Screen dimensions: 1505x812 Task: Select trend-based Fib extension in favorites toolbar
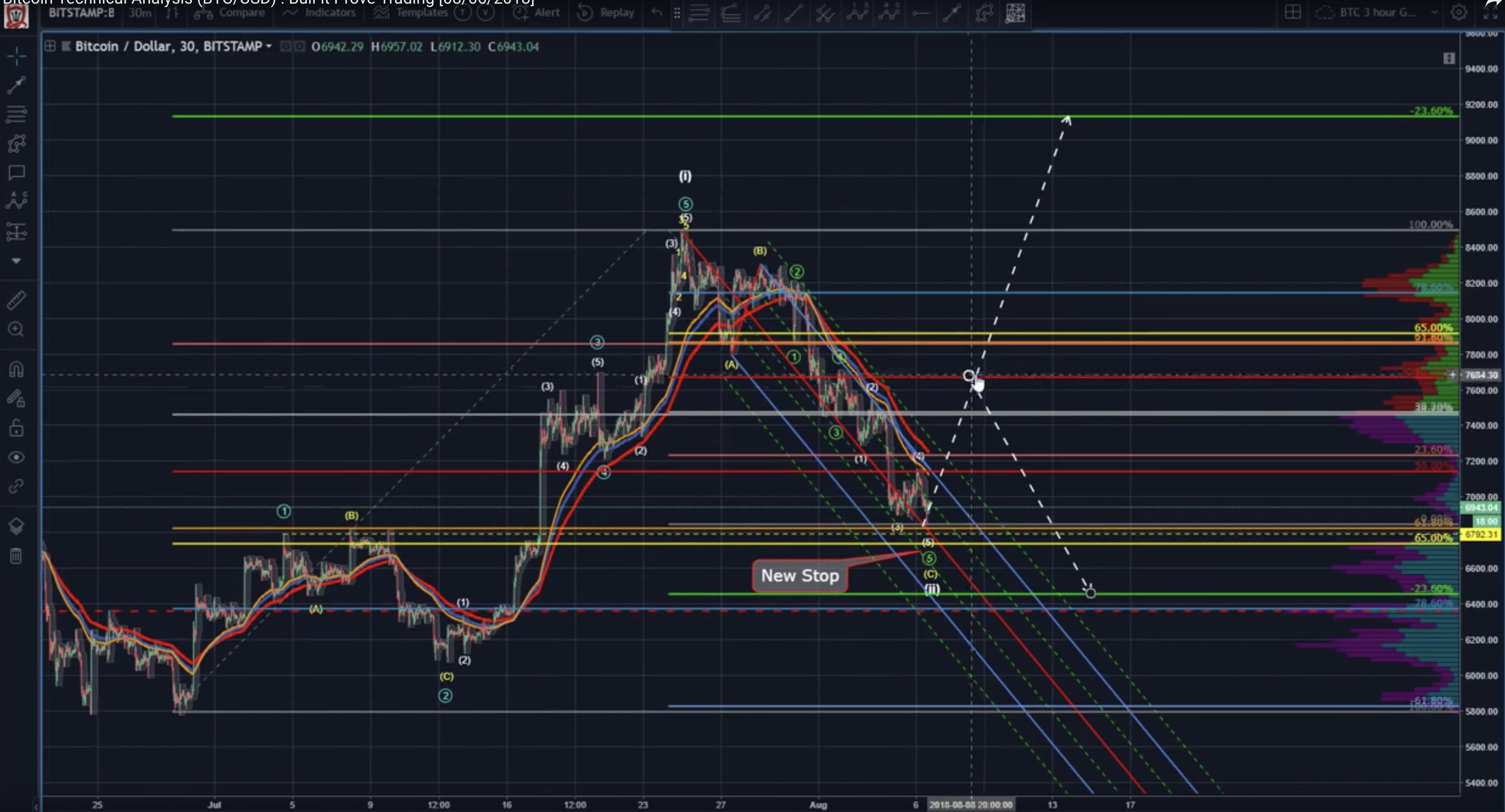tap(730, 13)
